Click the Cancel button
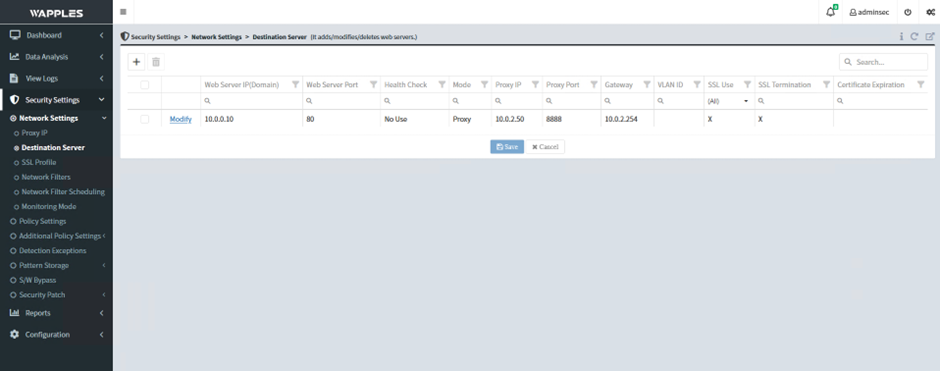 [x=545, y=147]
